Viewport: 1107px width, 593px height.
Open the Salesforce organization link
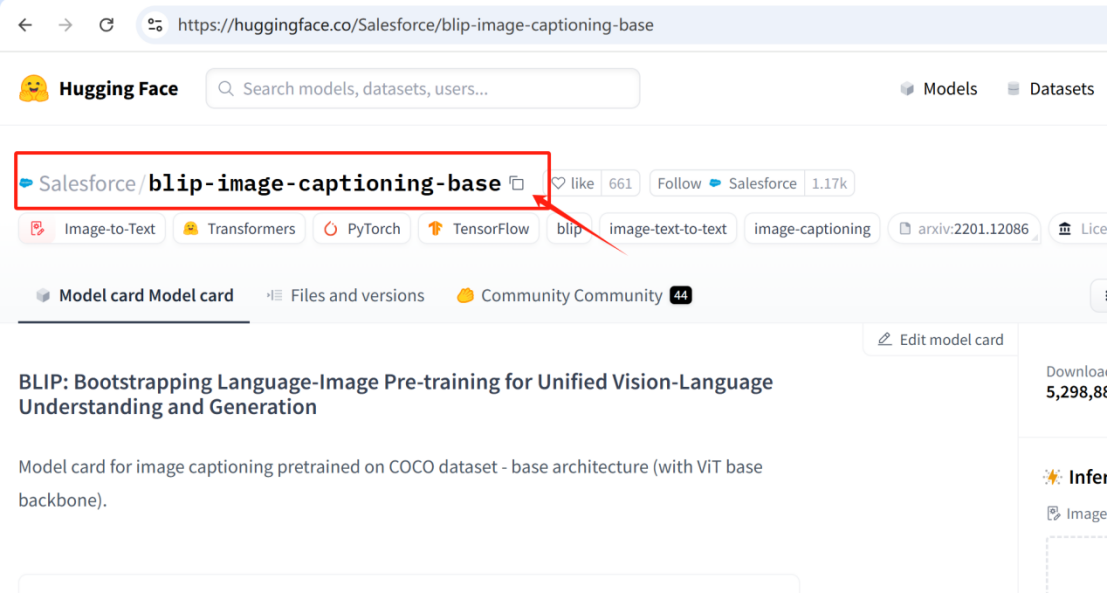click(x=87, y=183)
